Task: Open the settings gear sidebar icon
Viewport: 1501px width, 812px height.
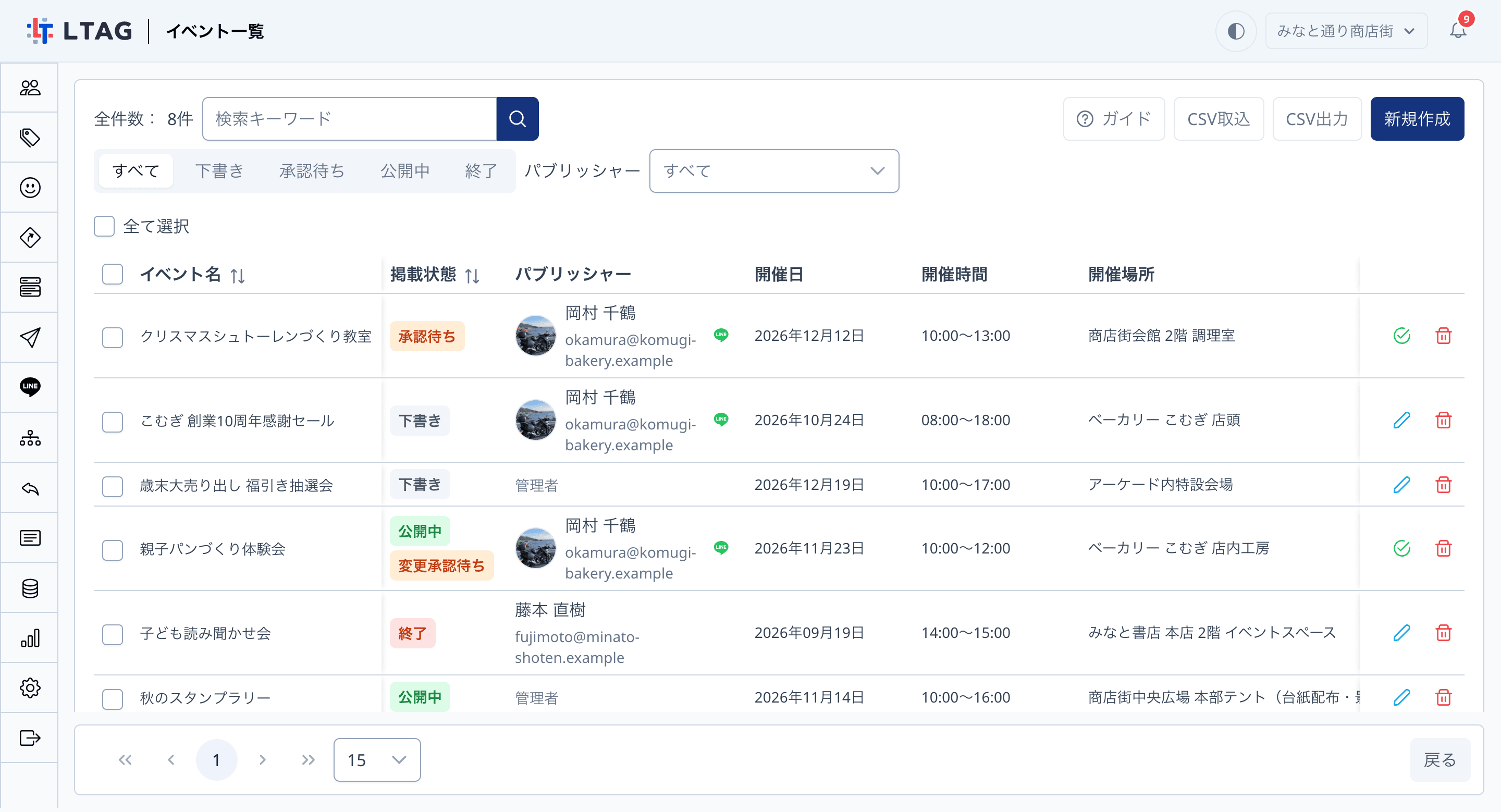Action: pyautogui.click(x=30, y=688)
